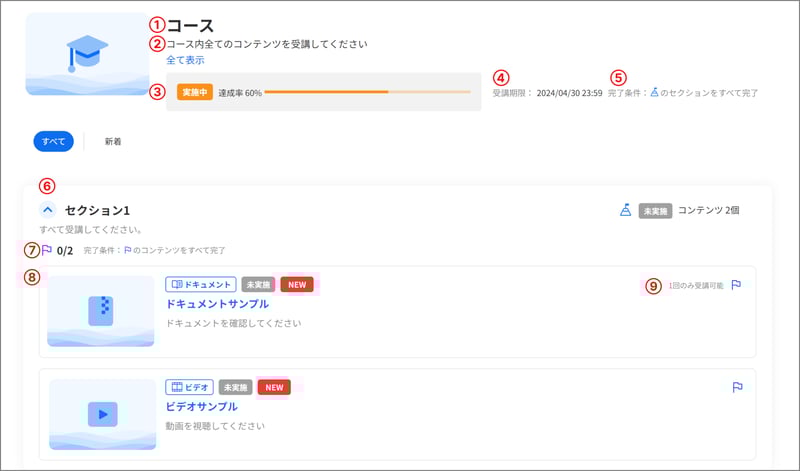Click the course progress bar
Image resolution: width=800 pixels, height=471 pixels.
pyautogui.click(x=367, y=92)
